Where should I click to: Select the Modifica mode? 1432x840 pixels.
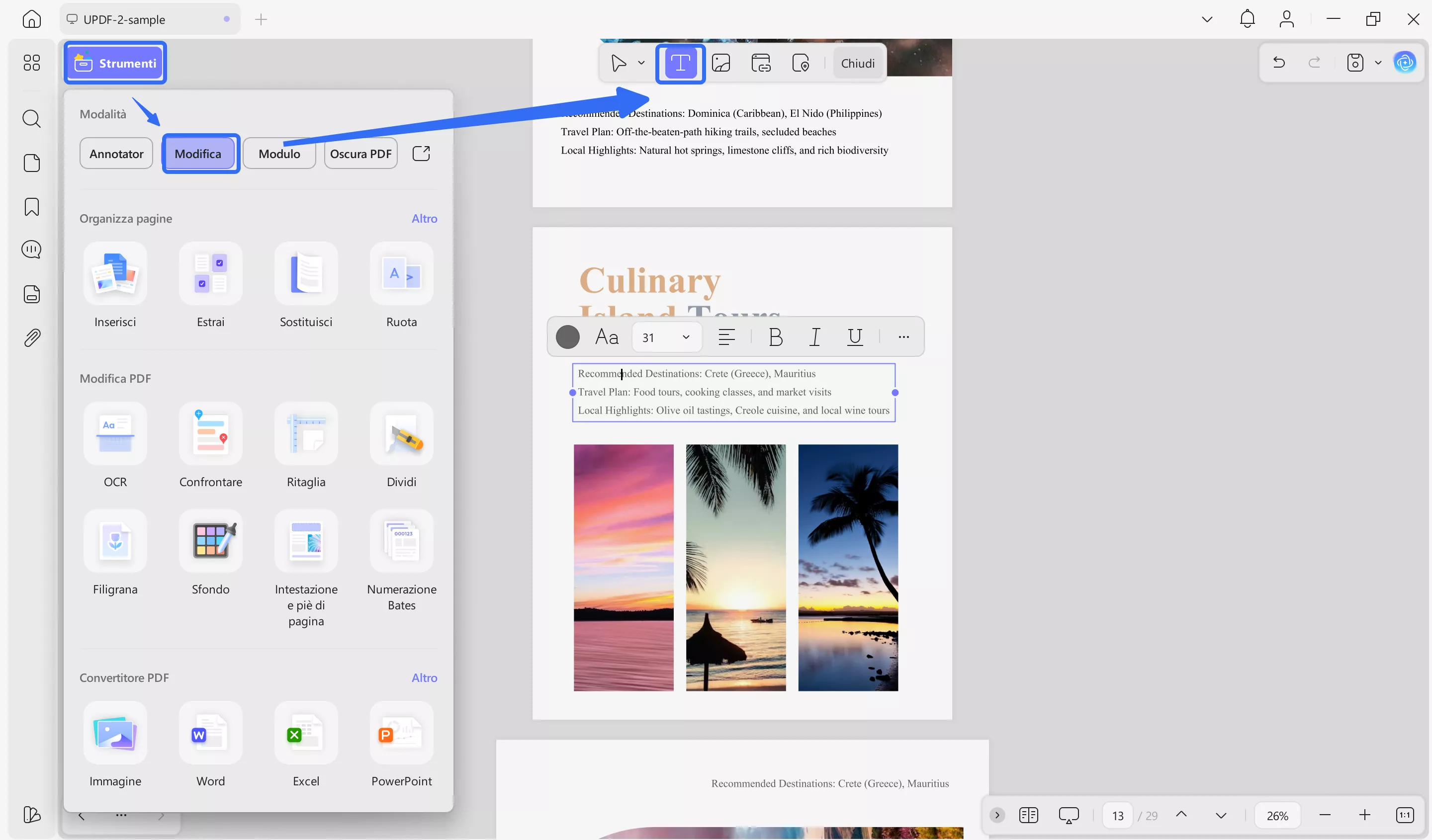[x=200, y=154]
